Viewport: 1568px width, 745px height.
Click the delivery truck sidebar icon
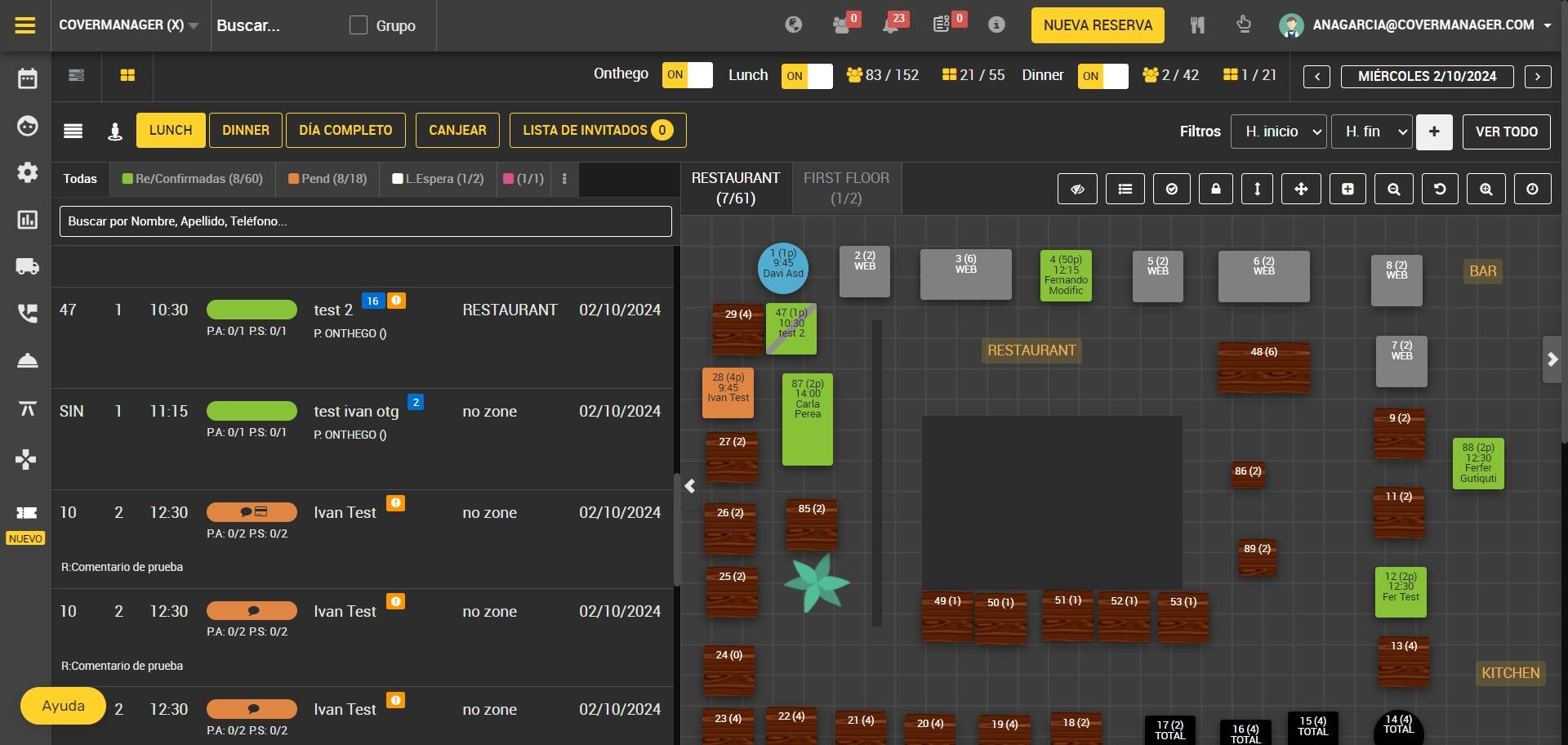point(27,266)
